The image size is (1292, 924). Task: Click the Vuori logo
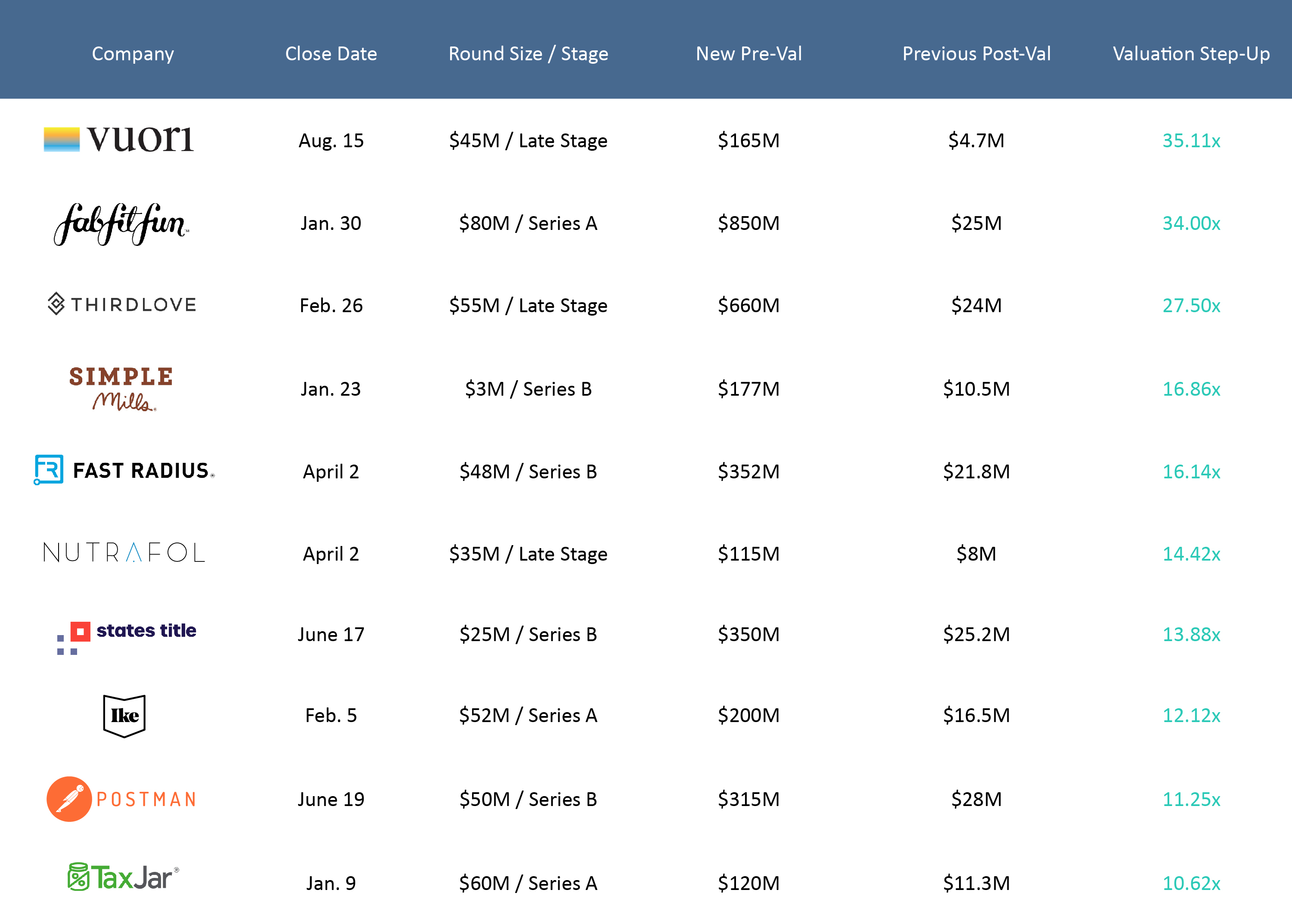118,139
